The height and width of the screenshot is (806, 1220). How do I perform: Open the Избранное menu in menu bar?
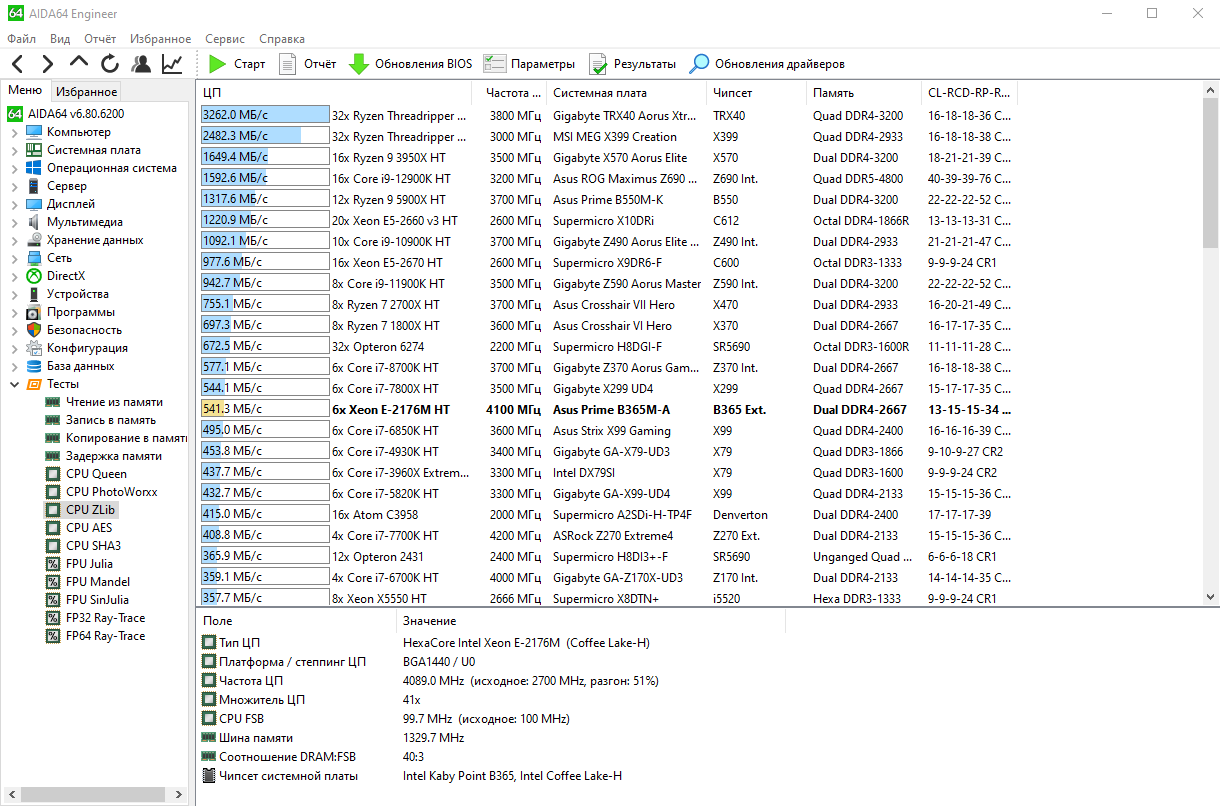click(160, 39)
